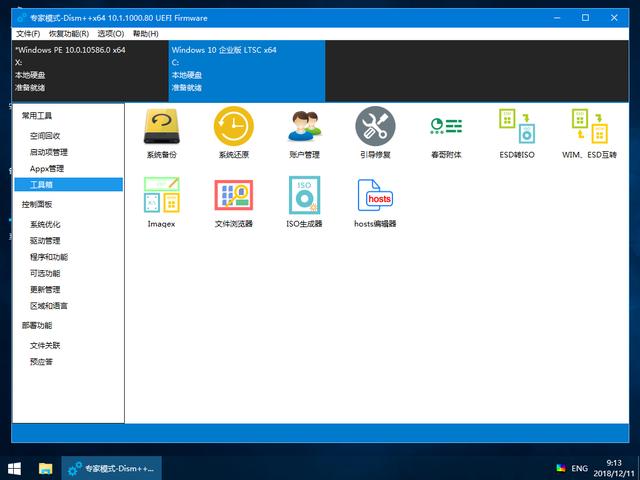
Task: Open 驱动管理 driver management
Action: [x=45, y=240]
